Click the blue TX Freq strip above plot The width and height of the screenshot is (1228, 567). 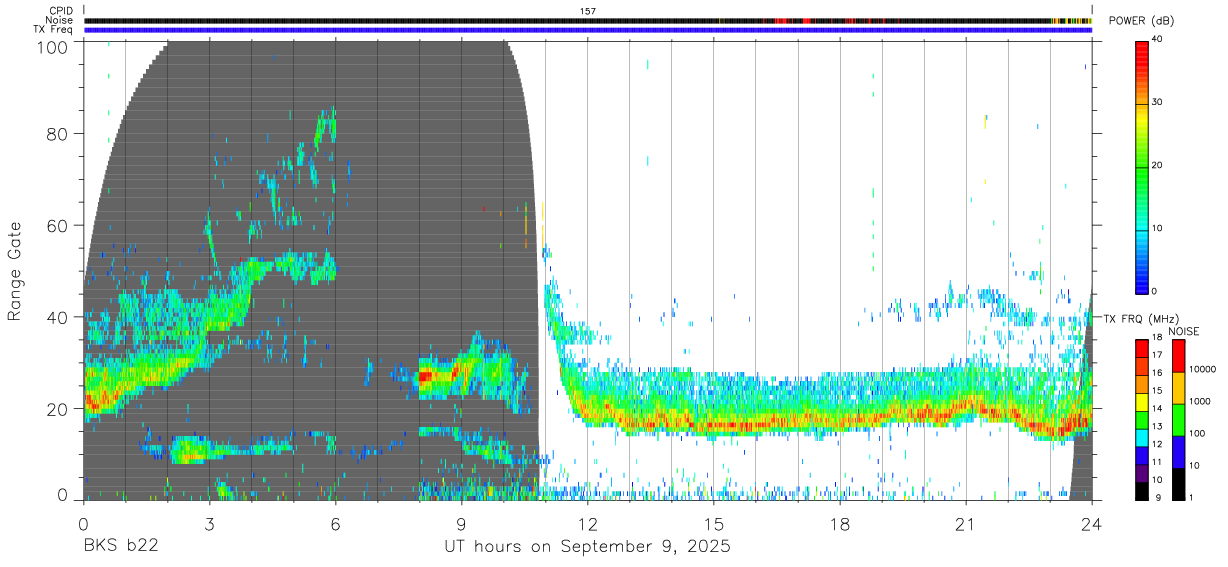tap(588, 30)
